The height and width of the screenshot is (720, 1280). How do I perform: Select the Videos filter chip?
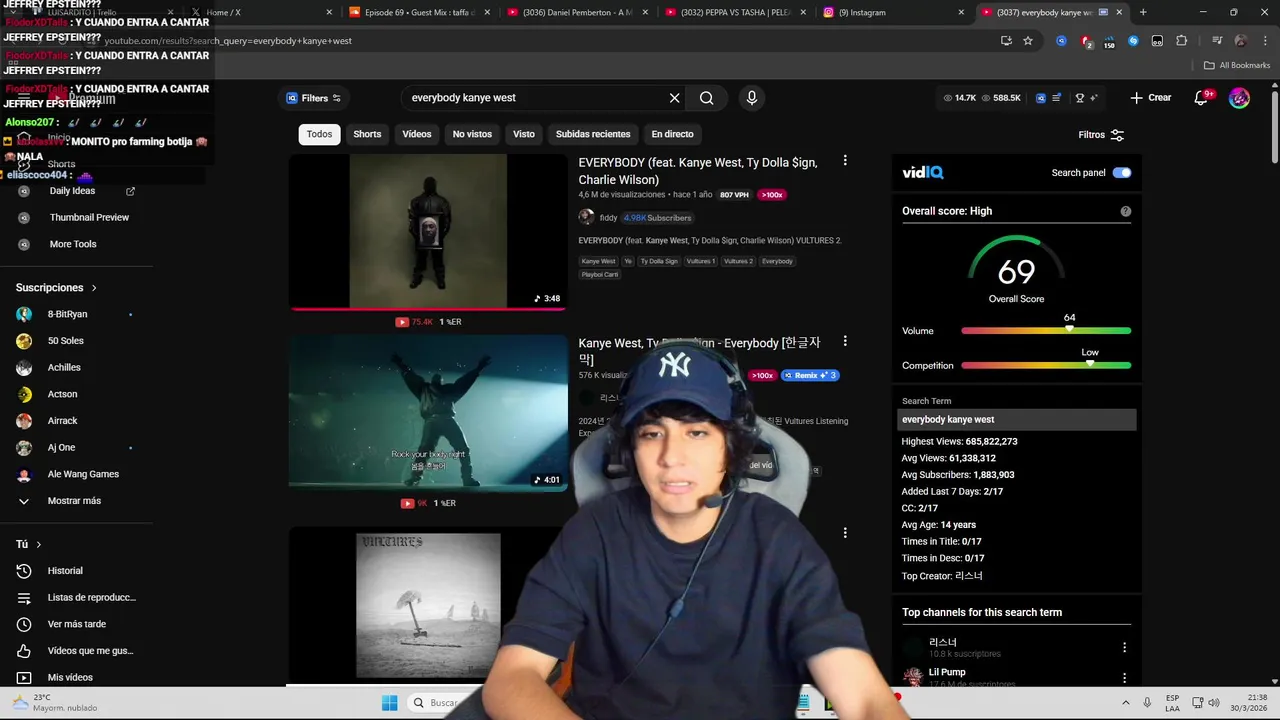417,134
